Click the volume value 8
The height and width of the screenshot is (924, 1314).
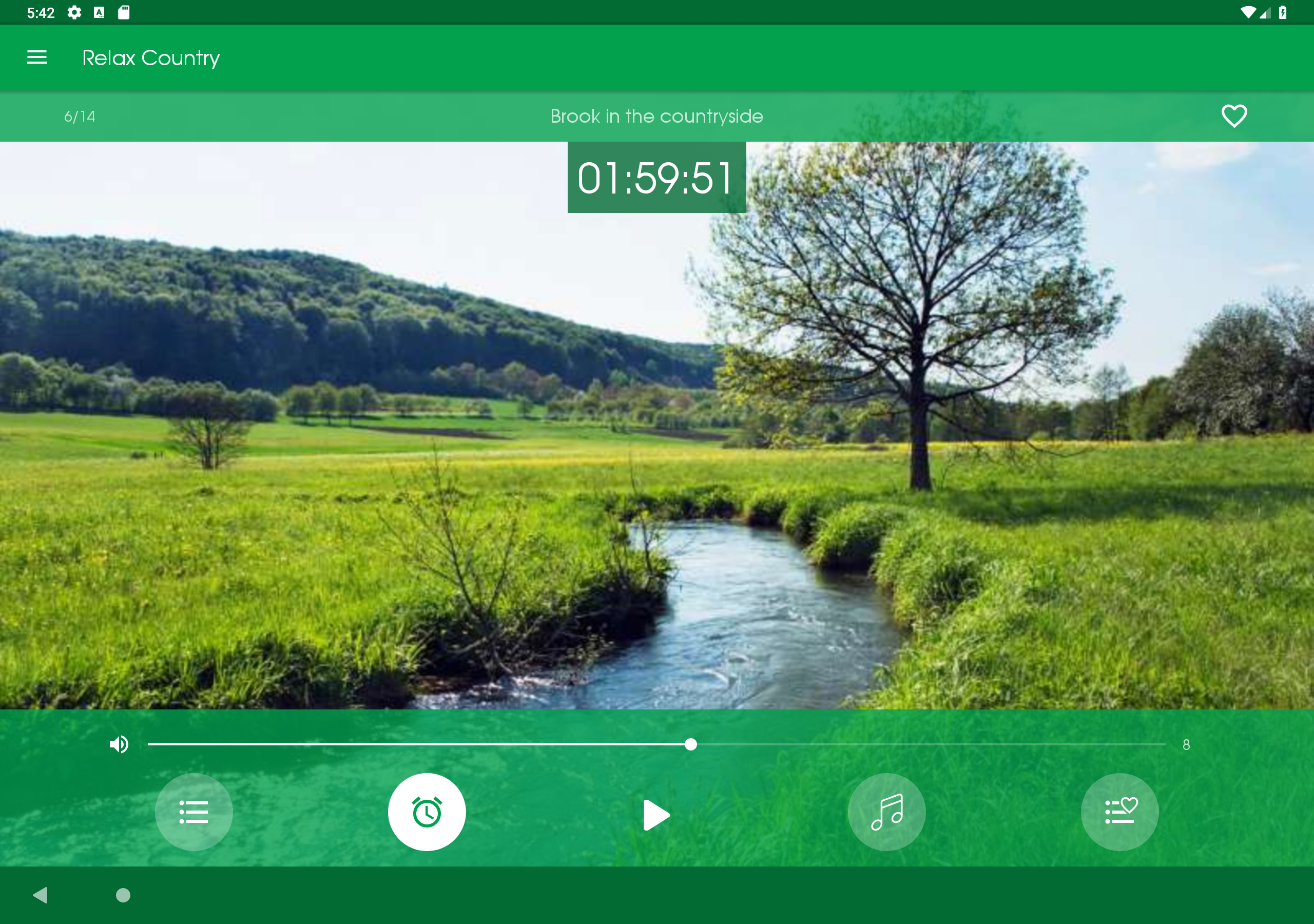1186,744
